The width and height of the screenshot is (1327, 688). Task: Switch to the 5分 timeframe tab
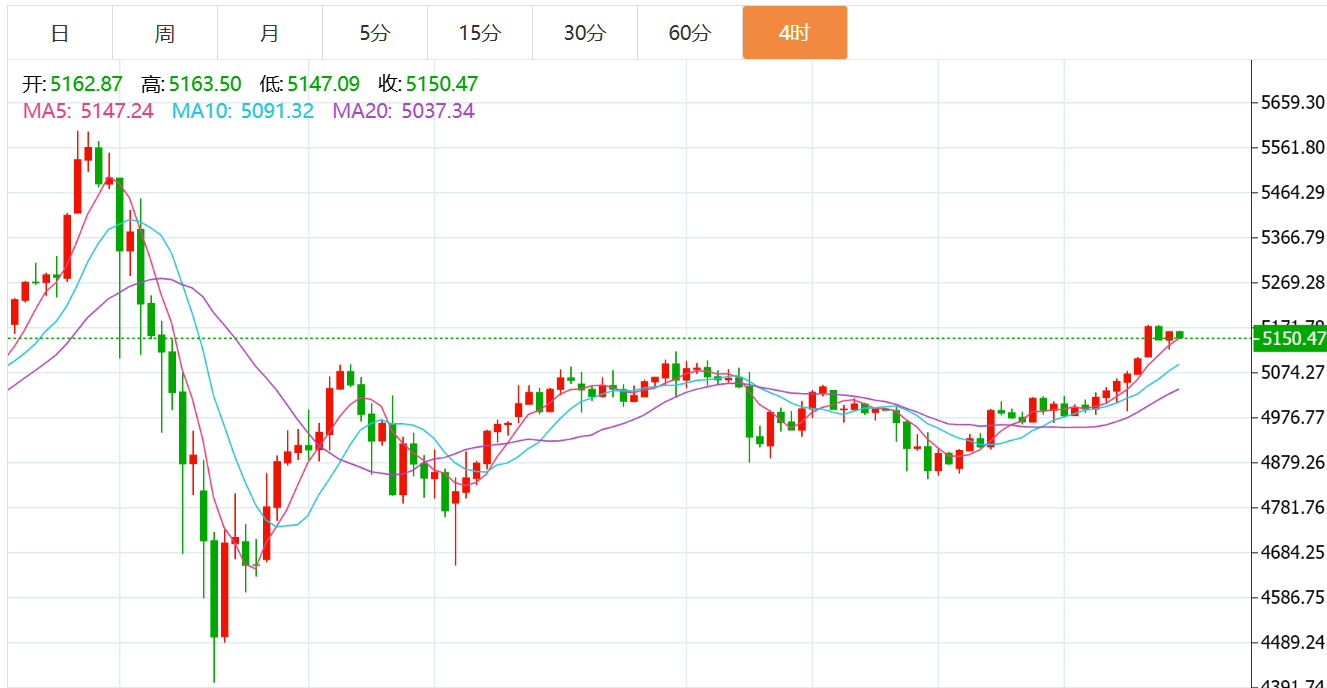[x=375, y=33]
